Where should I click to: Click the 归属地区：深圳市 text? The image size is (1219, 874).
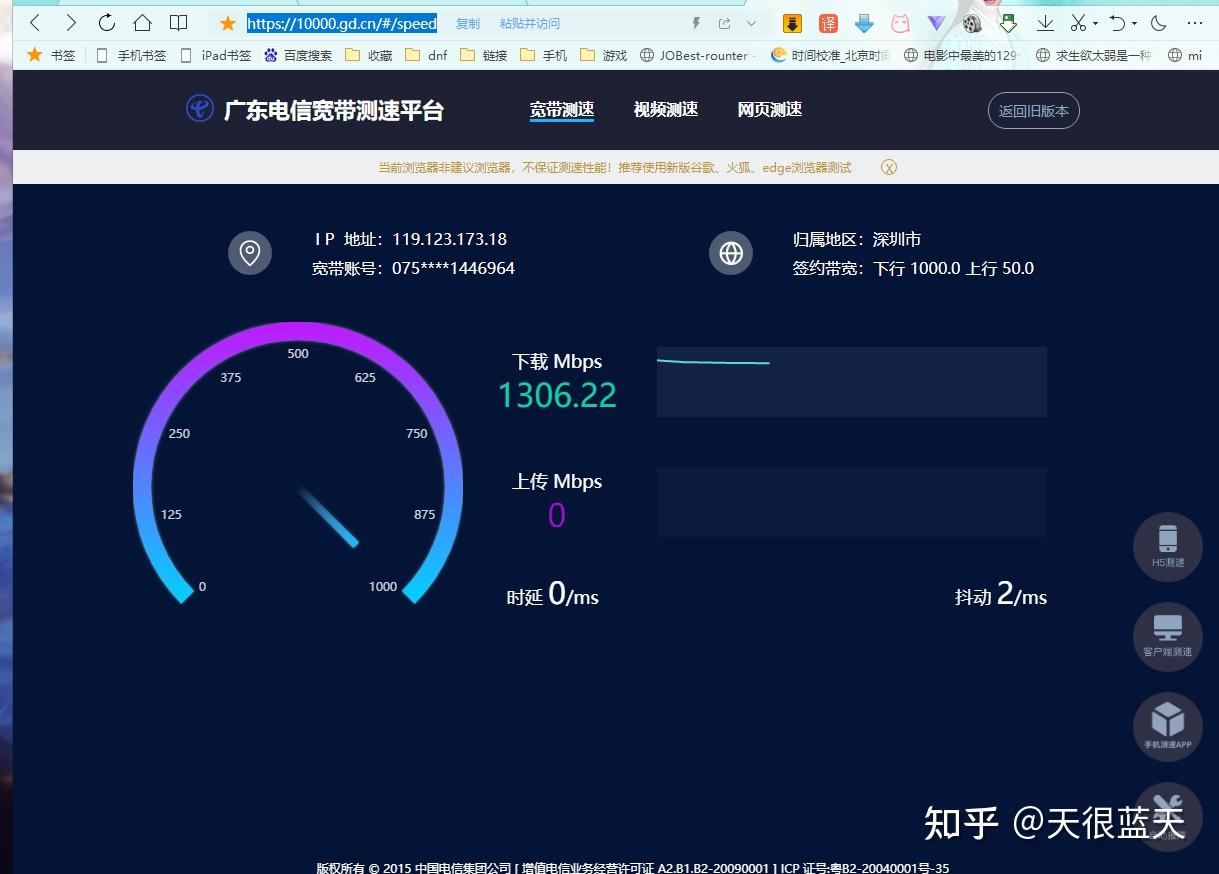(x=857, y=240)
